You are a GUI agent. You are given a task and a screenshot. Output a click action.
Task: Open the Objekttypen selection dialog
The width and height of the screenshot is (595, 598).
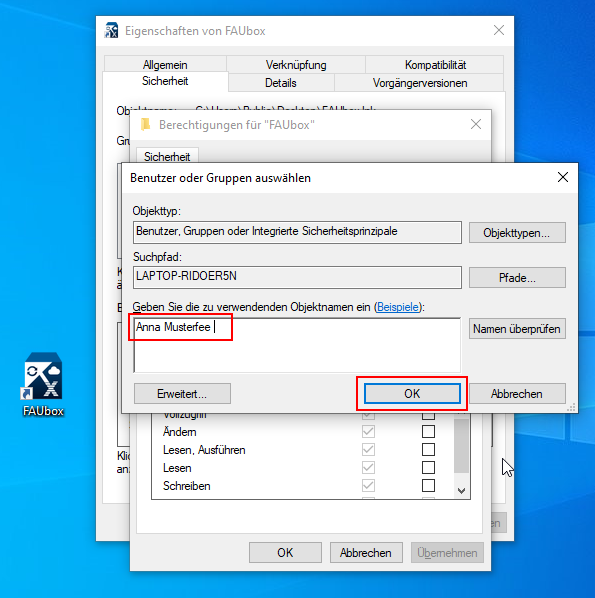(517, 233)
